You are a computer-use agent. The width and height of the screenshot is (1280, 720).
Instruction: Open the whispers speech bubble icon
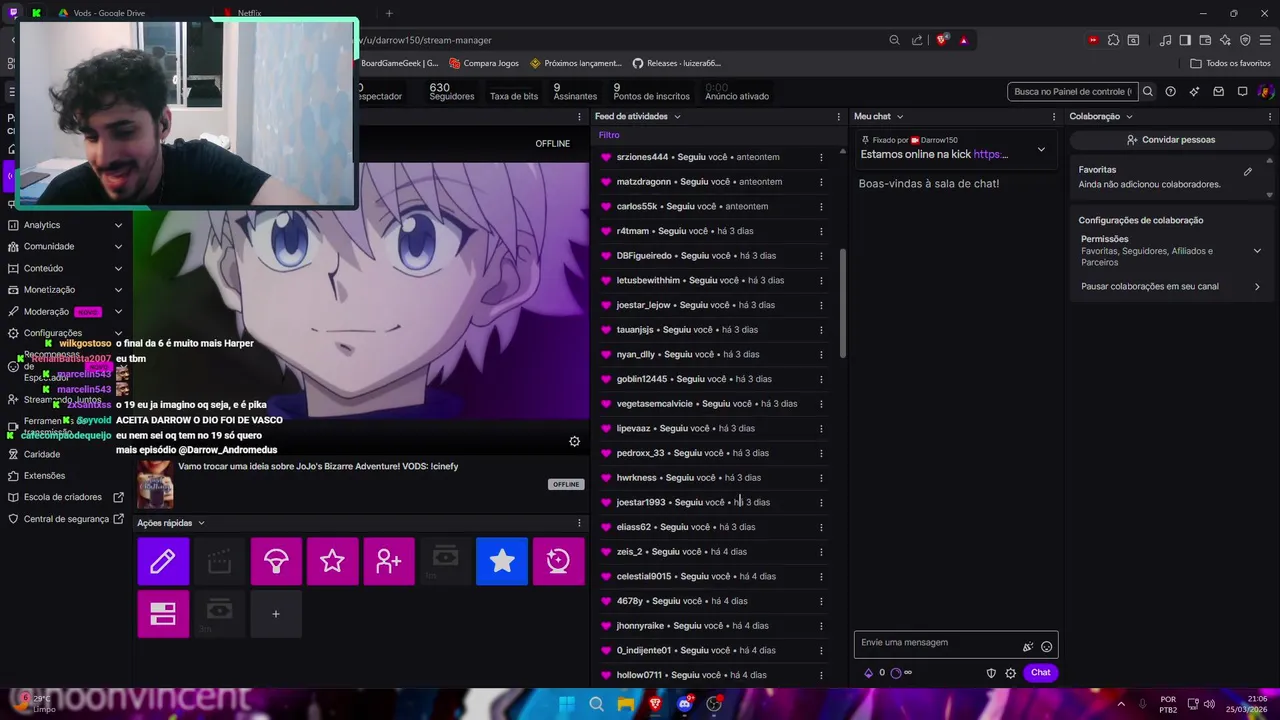tap(1243, 91)
